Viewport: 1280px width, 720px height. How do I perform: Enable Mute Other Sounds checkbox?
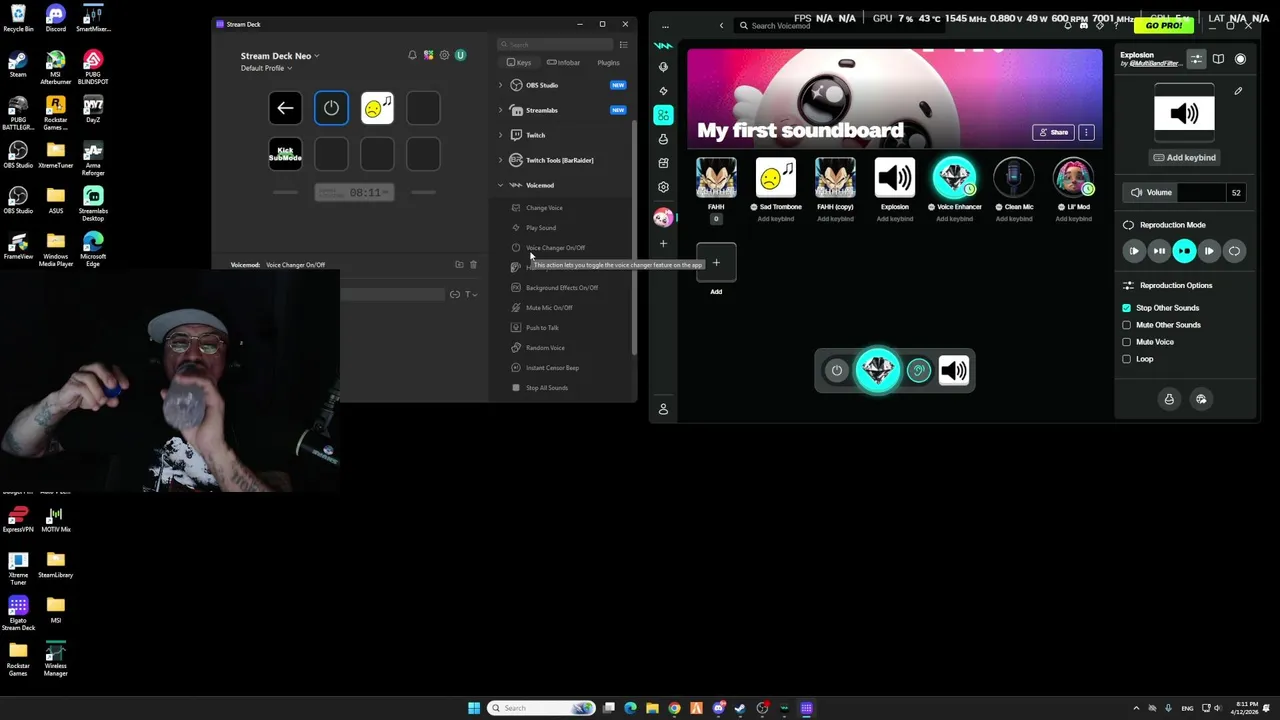coord(1127,325)
